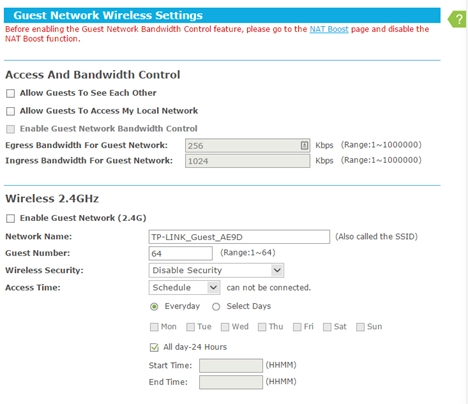The image size is (468, 404).
Task: Click the icon inside Egress Bandwidth field
Action: pos(304,145)
